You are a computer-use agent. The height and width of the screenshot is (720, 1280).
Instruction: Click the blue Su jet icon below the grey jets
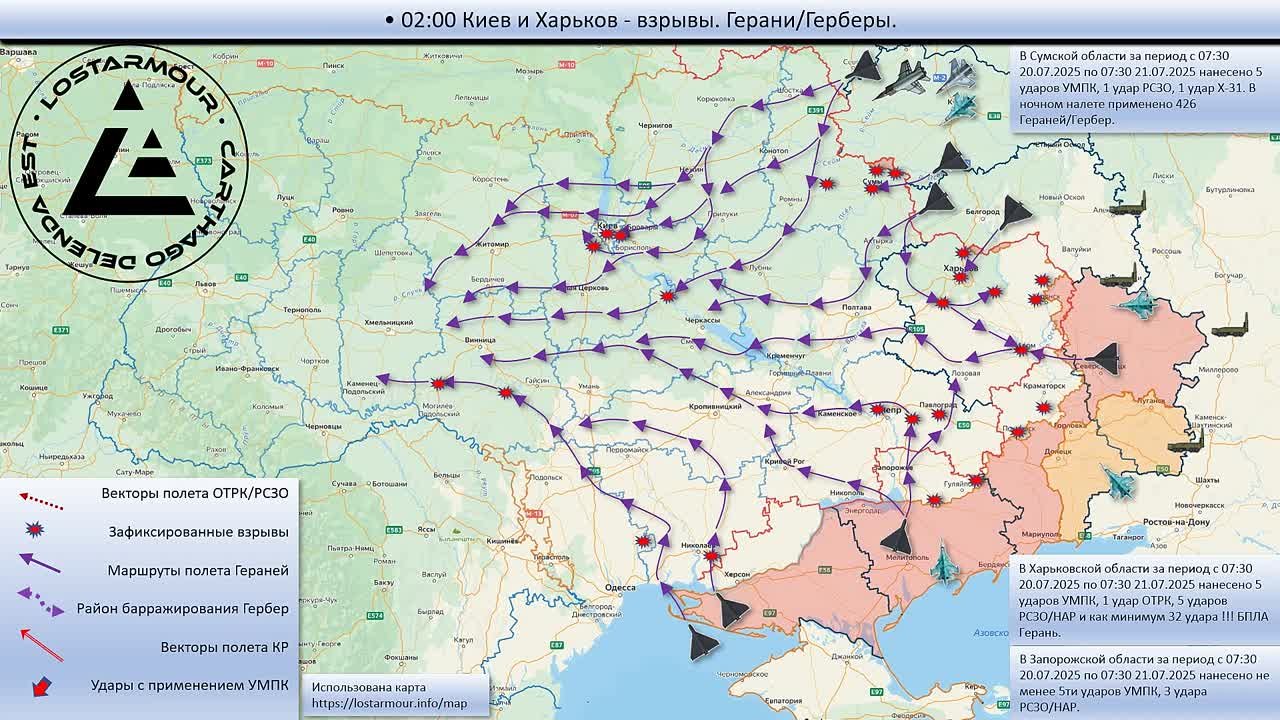point(961,105)
